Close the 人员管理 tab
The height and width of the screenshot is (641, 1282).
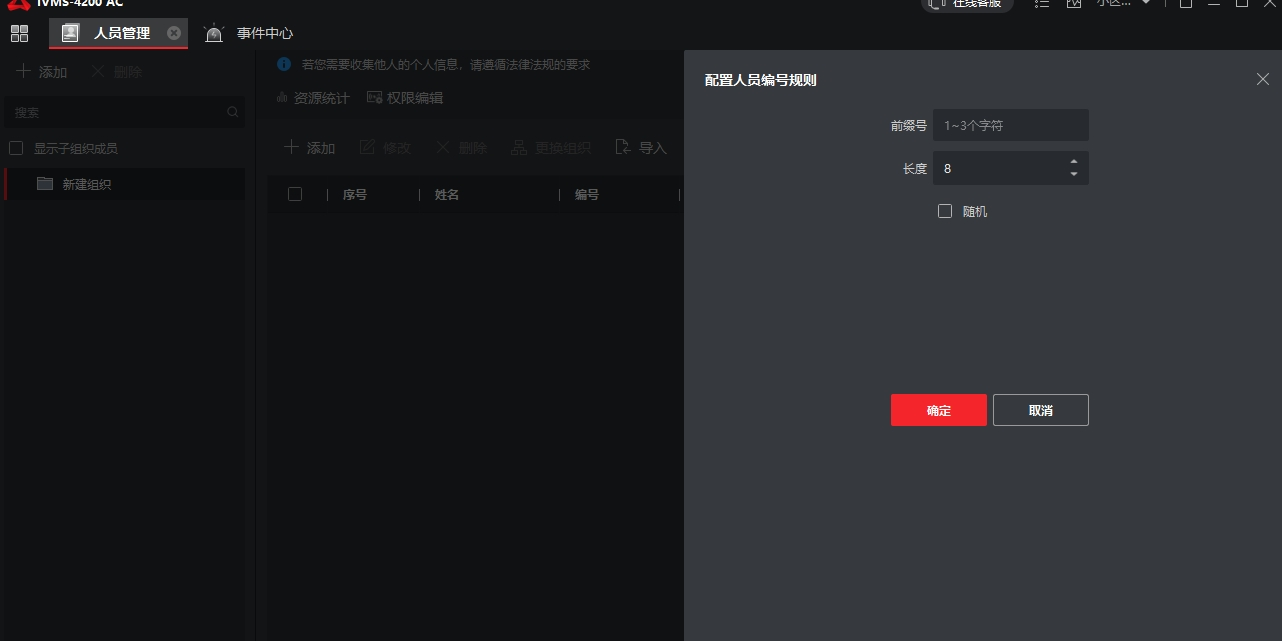point(174,33)
